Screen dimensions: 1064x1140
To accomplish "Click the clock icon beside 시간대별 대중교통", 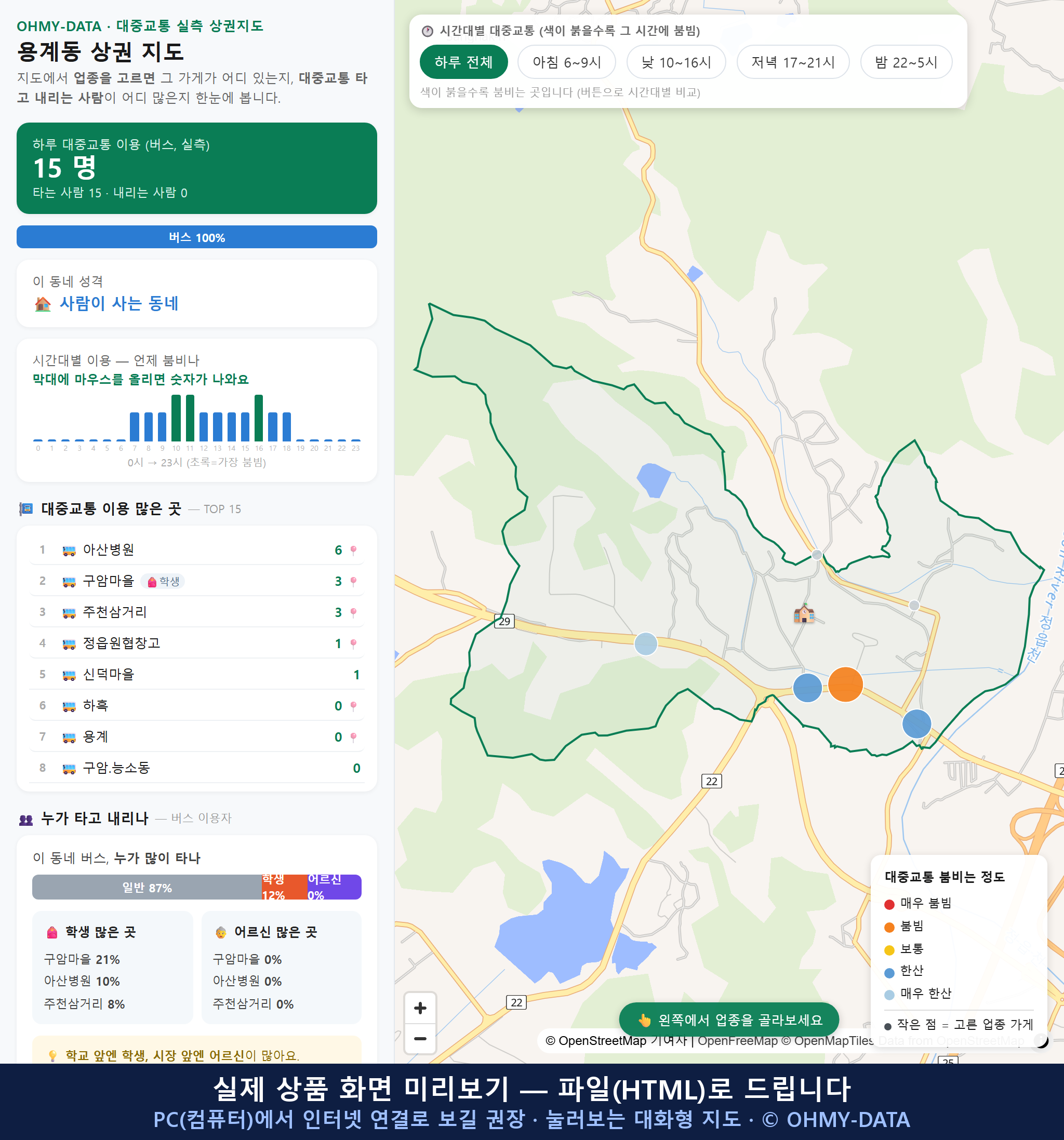I will 428,31.
